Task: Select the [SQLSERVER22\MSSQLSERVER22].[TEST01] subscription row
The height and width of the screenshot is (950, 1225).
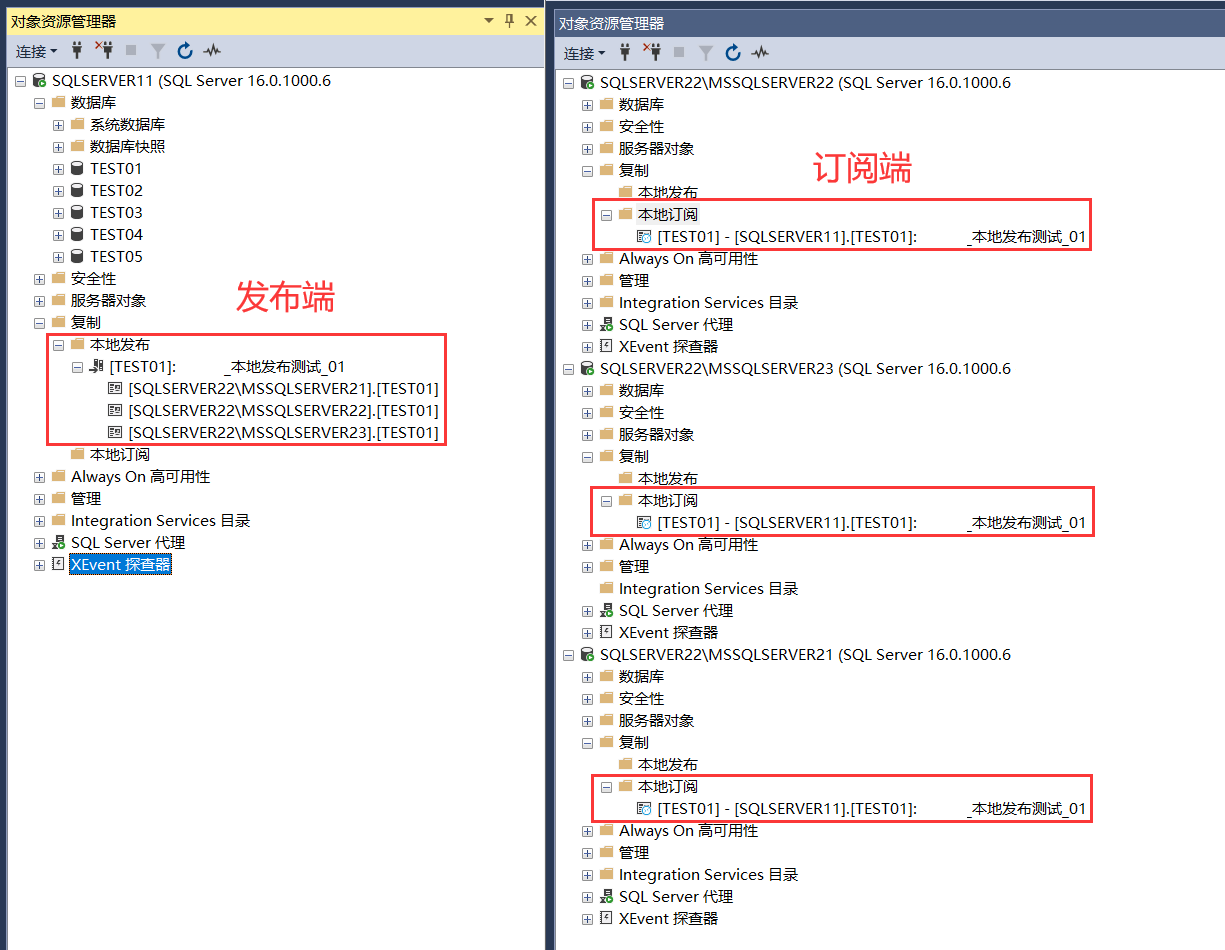Action: tap(283, 411)
